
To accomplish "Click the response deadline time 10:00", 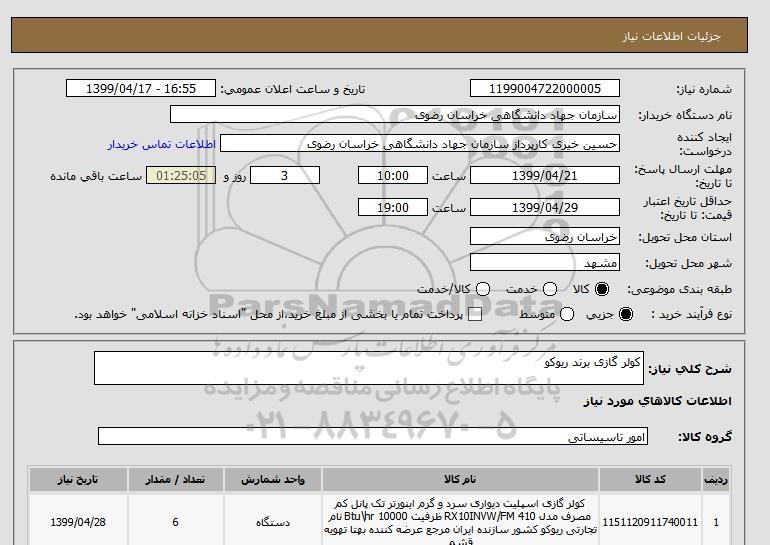I will coord(393,175).
